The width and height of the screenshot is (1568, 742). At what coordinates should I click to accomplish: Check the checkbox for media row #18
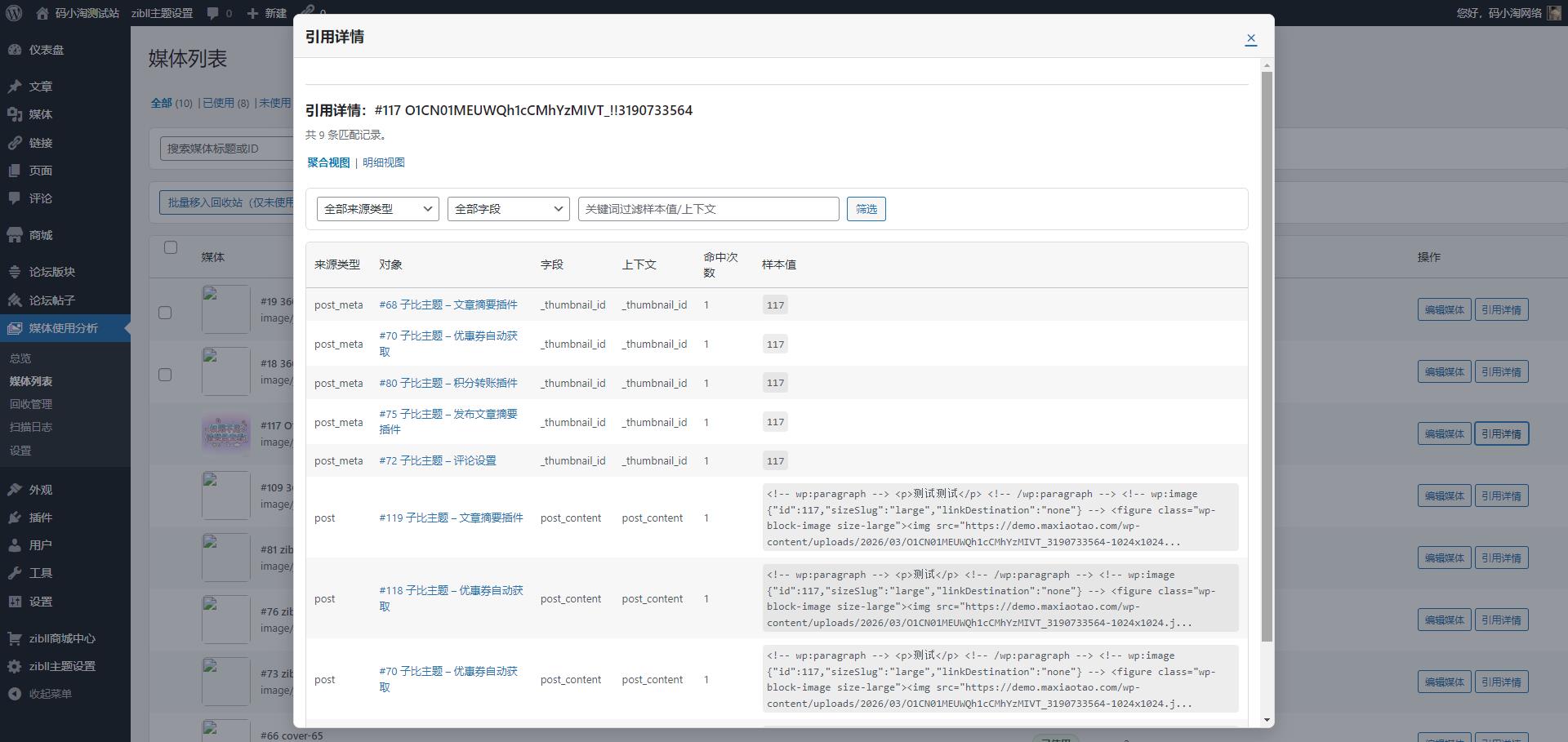pyautogui.click(x=165, y=375)
